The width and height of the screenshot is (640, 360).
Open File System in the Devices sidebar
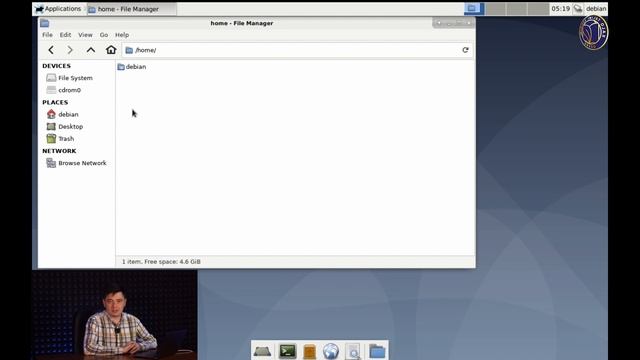coord(69,78)
